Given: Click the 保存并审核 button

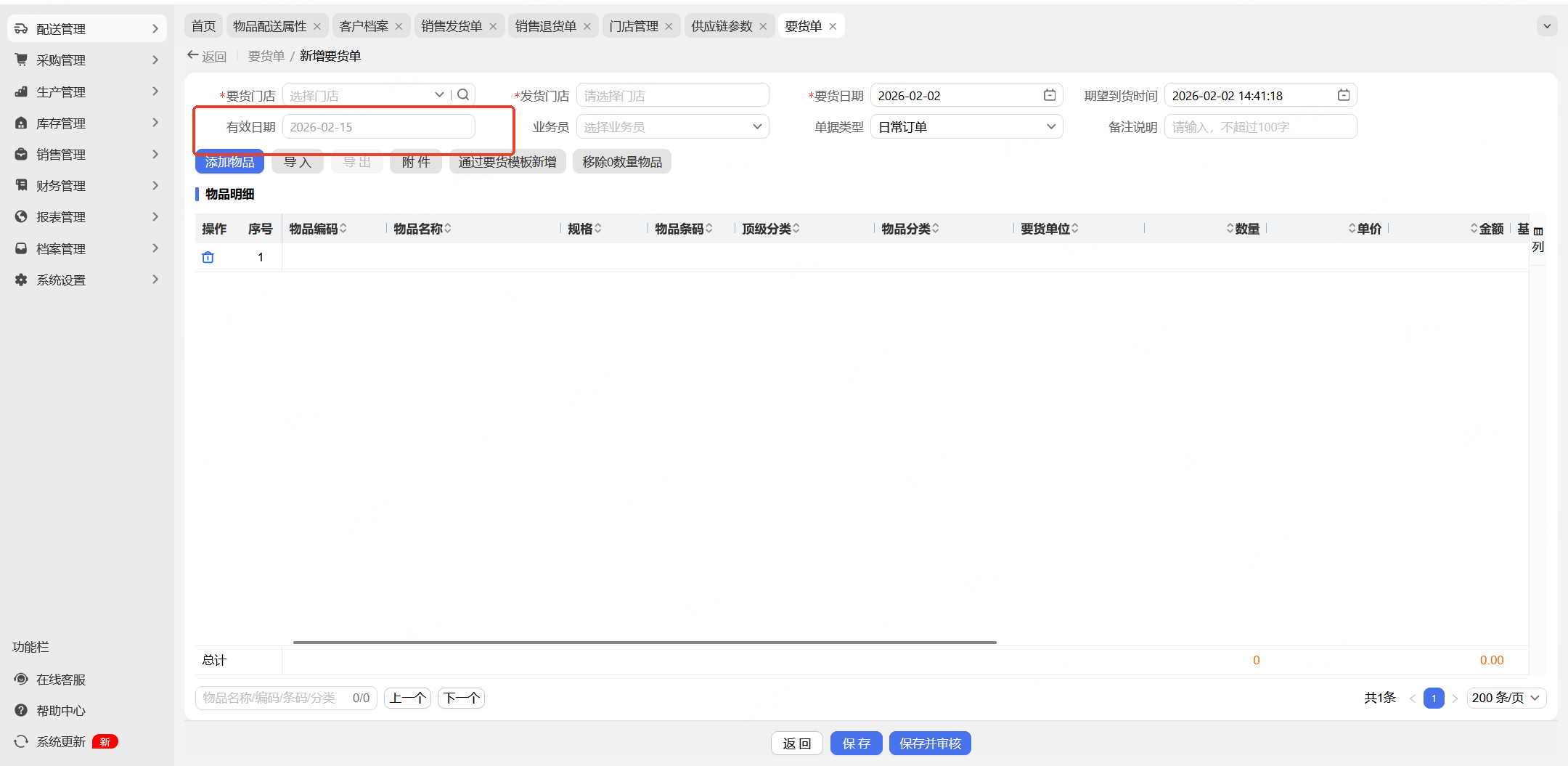Looking at the screenshot, I should tap(930, 743).
